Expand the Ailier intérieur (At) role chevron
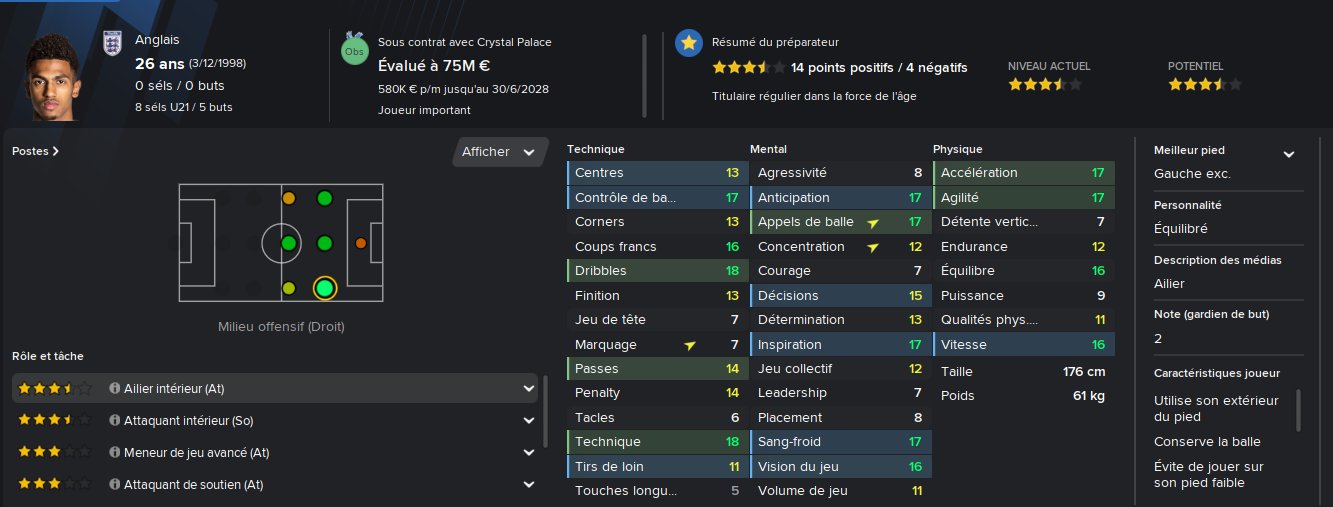 point(528,388)
